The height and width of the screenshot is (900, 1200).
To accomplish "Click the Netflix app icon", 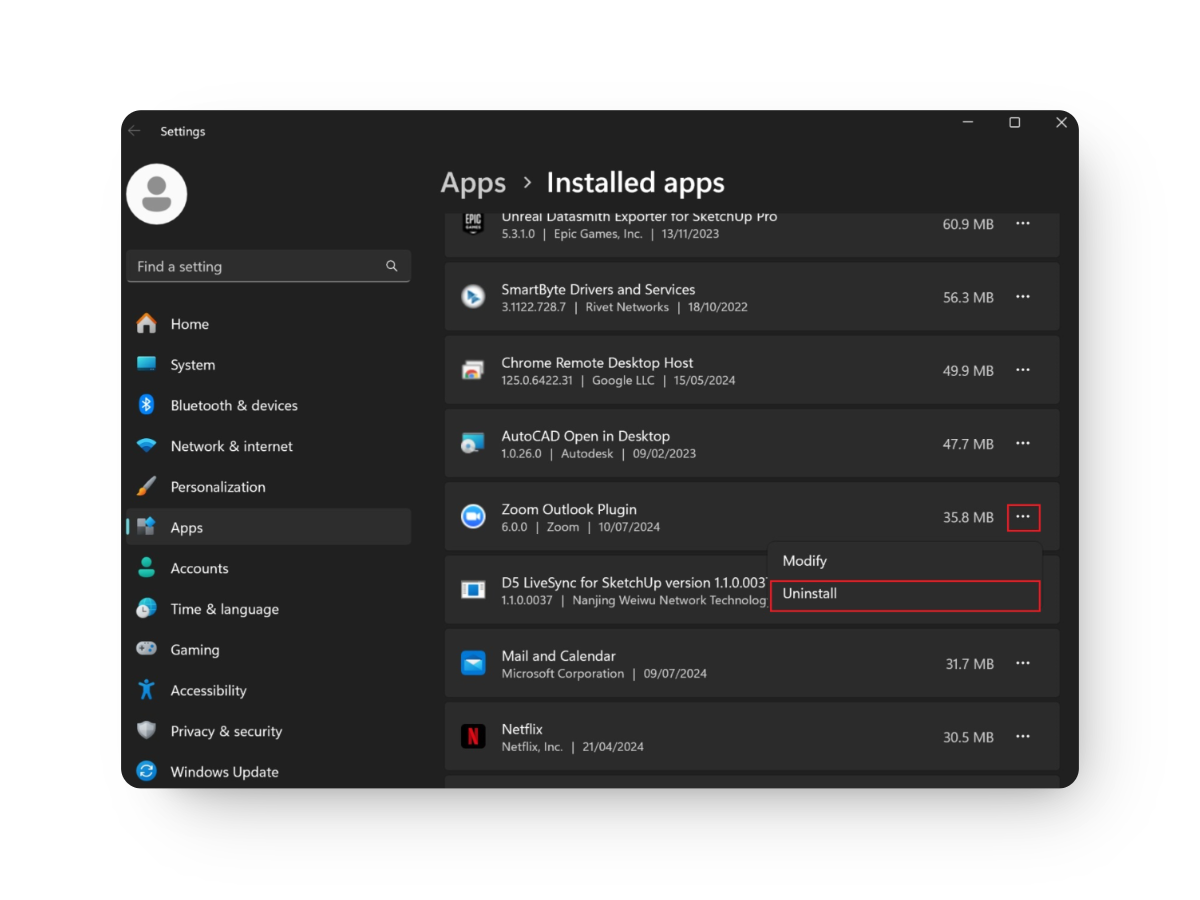I will (472, 736).
